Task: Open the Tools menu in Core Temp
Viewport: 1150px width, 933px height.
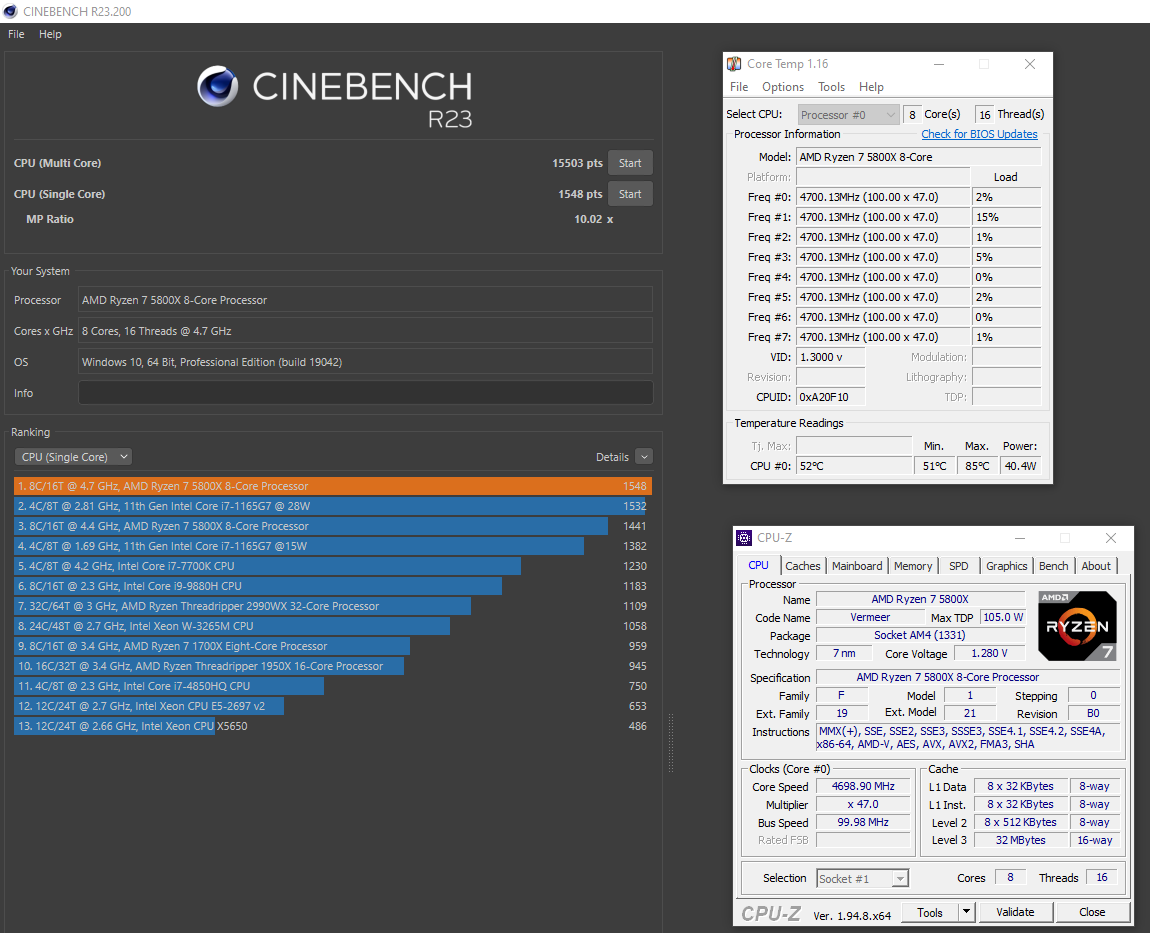Action: 831,87
